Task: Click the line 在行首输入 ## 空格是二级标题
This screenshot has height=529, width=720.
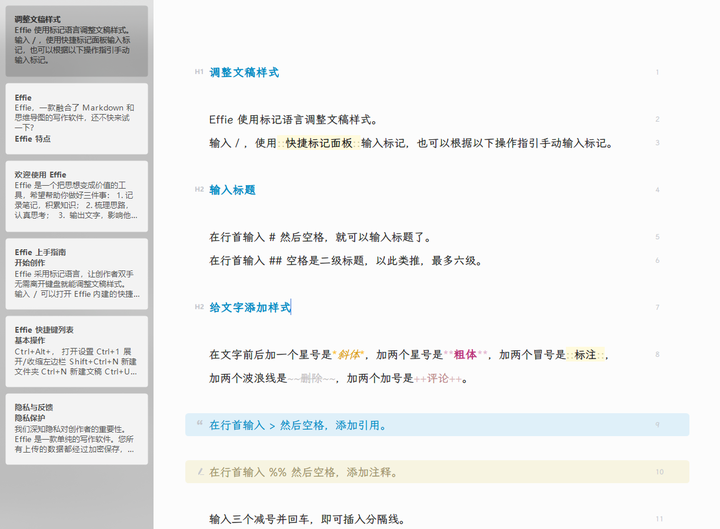Action: [x=346, y=261]
